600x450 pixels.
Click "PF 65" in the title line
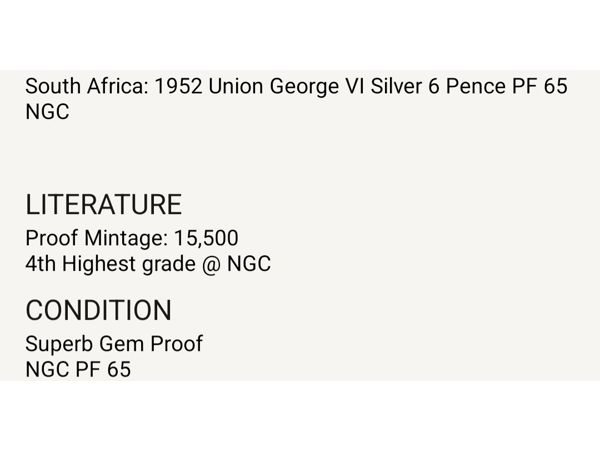(x=538, y=87)
